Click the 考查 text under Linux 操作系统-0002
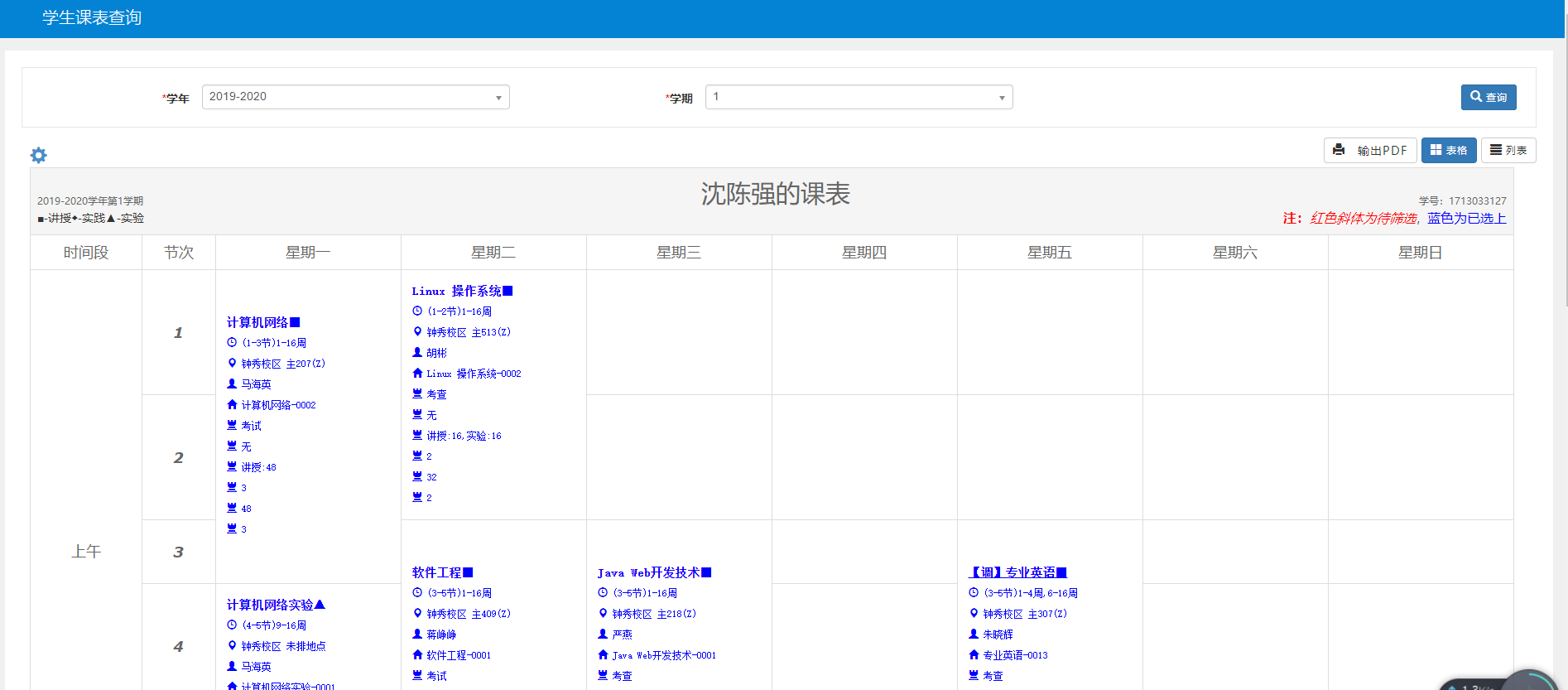 click(x=436, y=394)
